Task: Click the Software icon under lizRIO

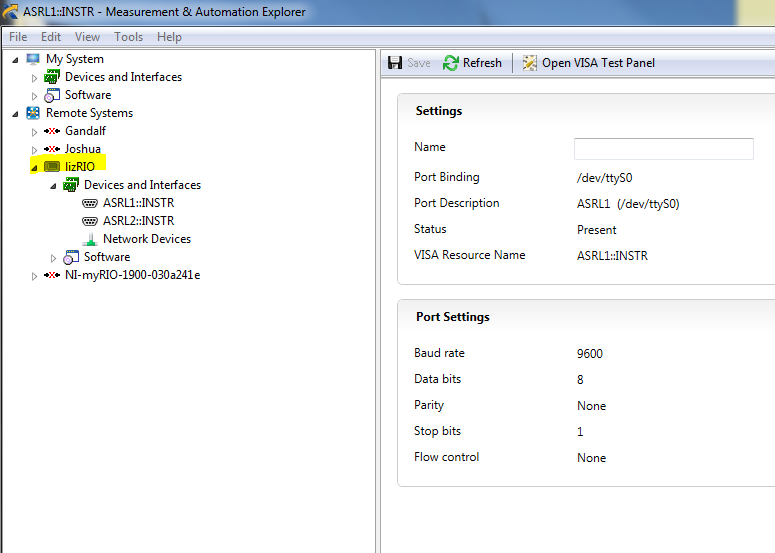Action: [71, 257]
